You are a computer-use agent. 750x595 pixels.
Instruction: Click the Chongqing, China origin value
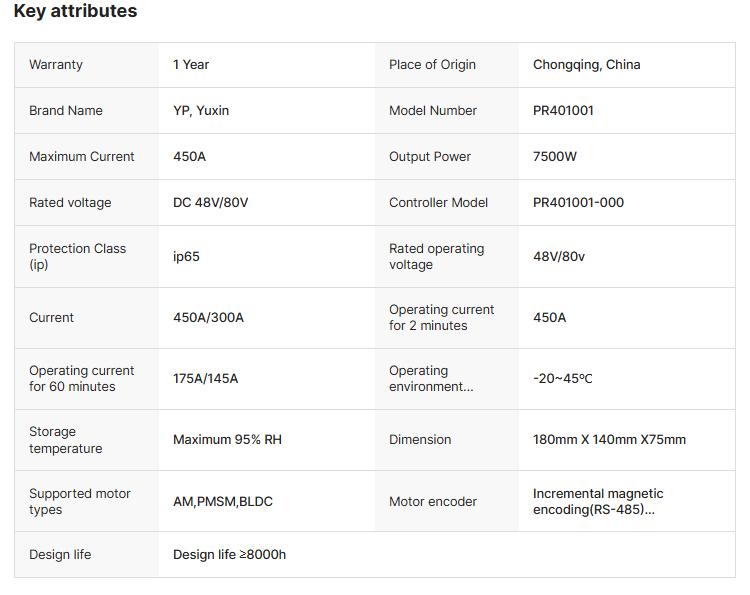(586, 65)
